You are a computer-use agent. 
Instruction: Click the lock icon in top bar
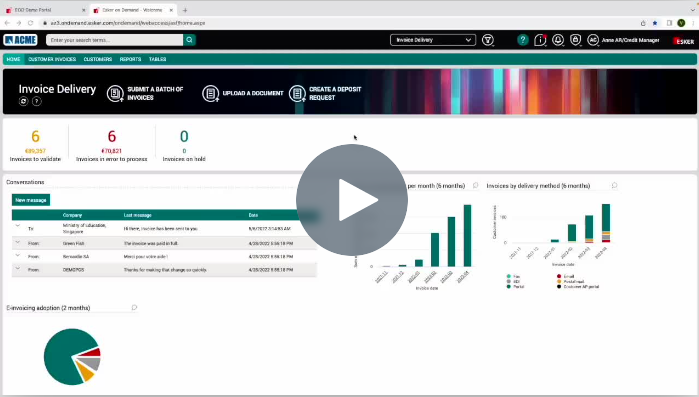[576, 40]
